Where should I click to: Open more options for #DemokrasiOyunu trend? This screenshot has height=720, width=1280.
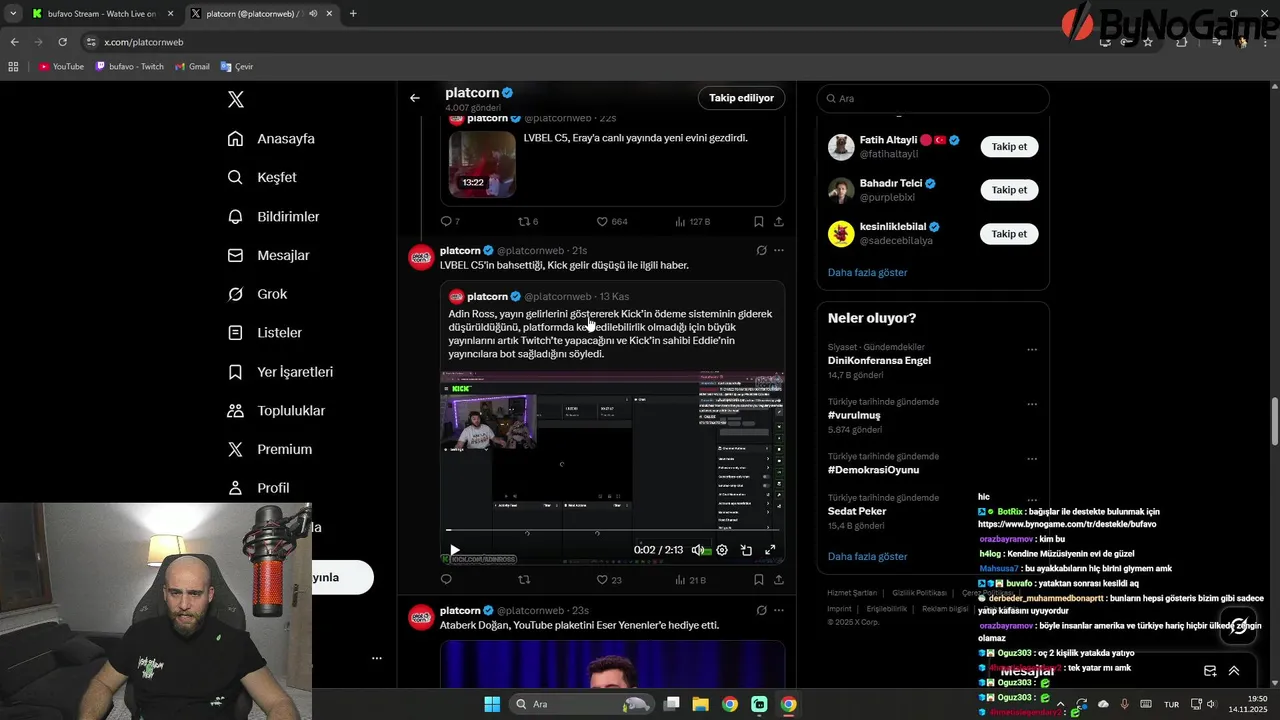pos(1032,460)
